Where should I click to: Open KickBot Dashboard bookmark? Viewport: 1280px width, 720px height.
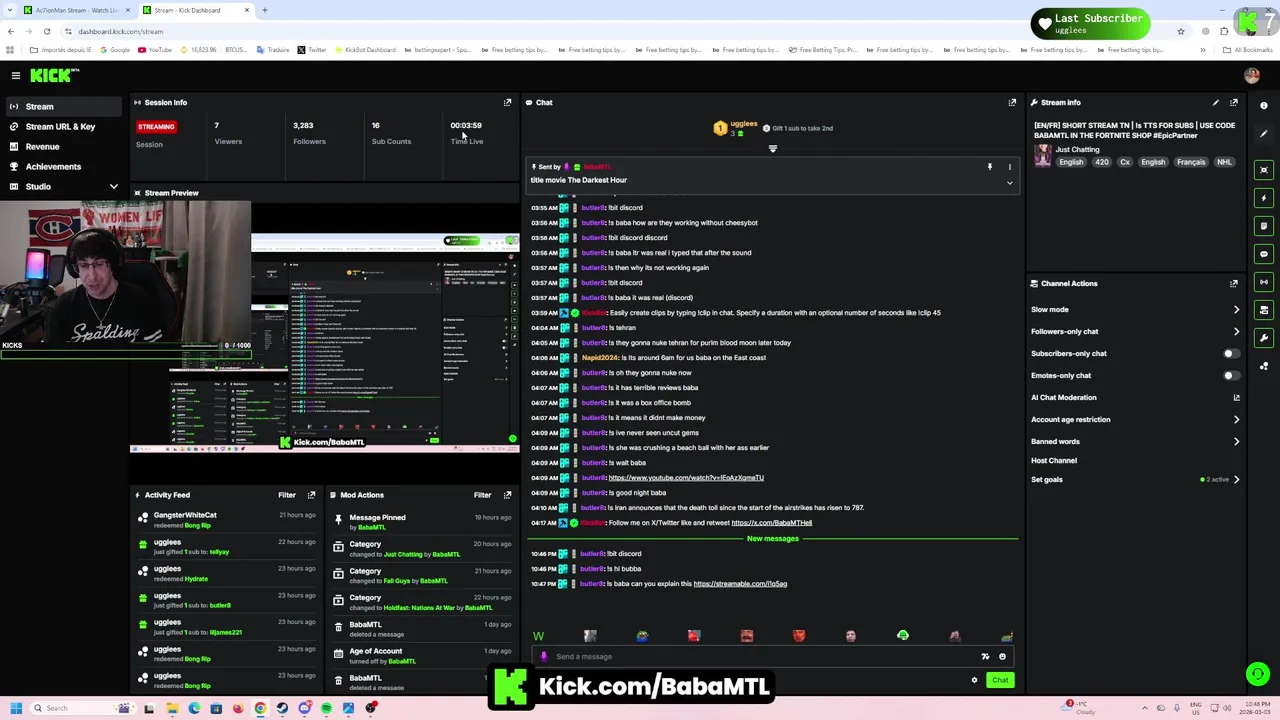click(x=365, y=50)
